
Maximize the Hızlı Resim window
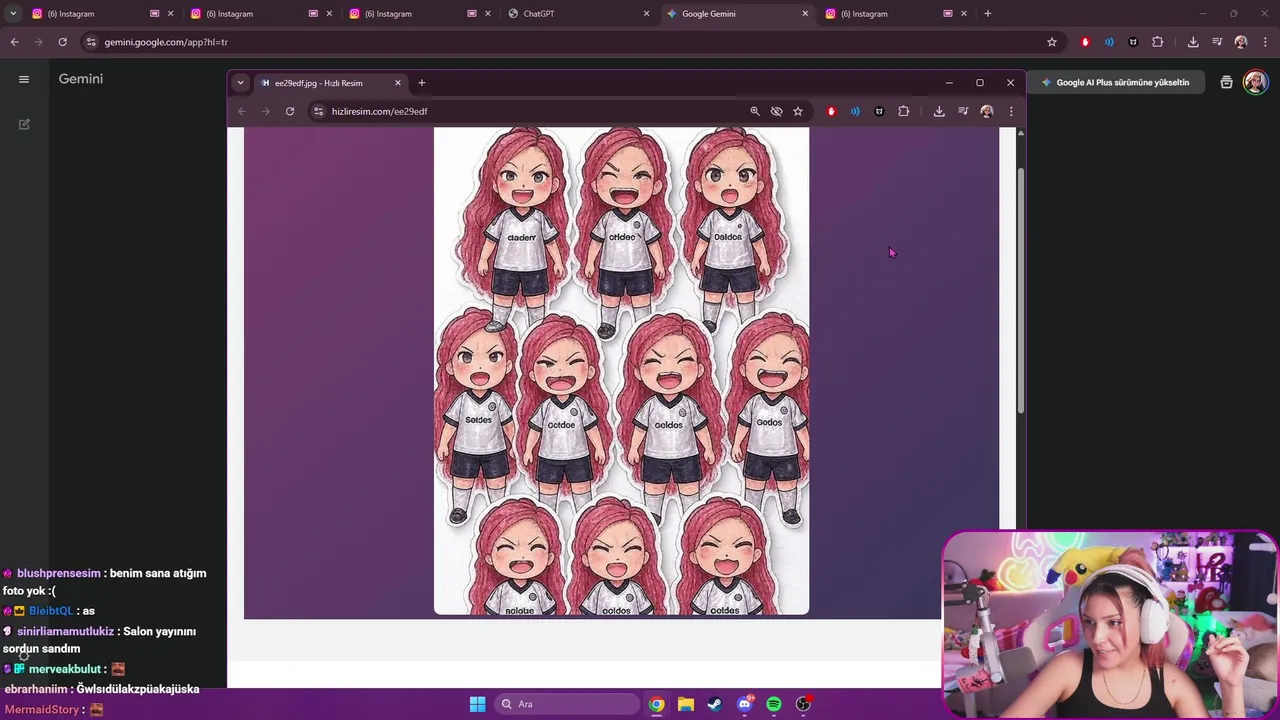[x=980, y=83]
